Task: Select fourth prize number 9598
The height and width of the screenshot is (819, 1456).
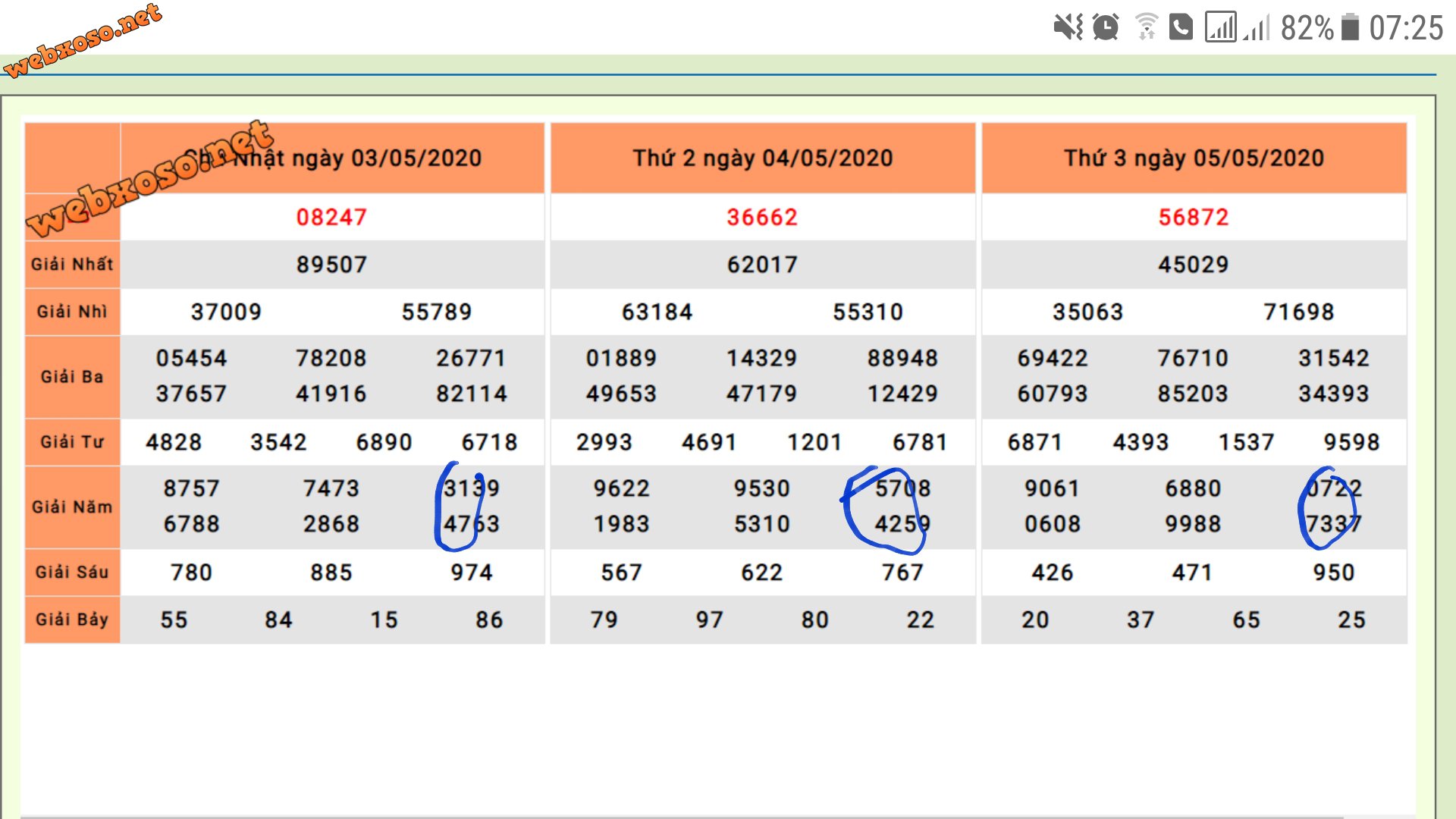Action: [x=1352, y=442]
